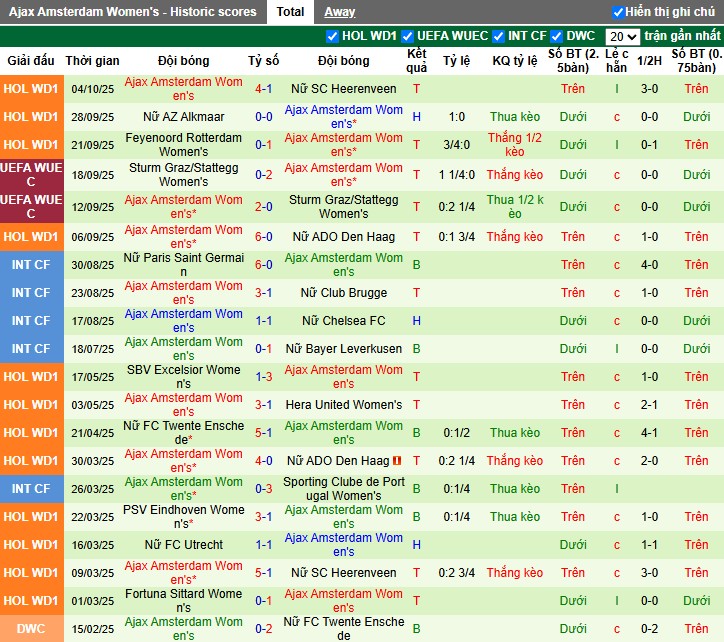Toggle the HOL WD1 league checkbox
Viewport: 724px width, 642px height.
pyautogui.click(x=333, y=36)
